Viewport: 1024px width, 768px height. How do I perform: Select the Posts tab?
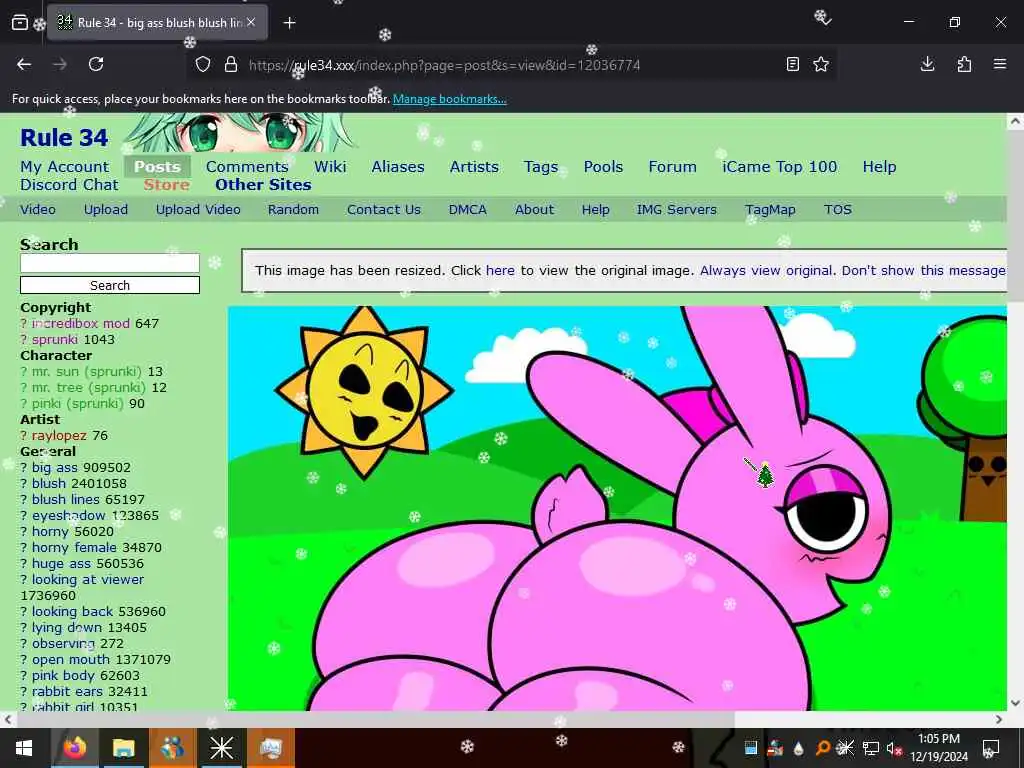[157, 167]
